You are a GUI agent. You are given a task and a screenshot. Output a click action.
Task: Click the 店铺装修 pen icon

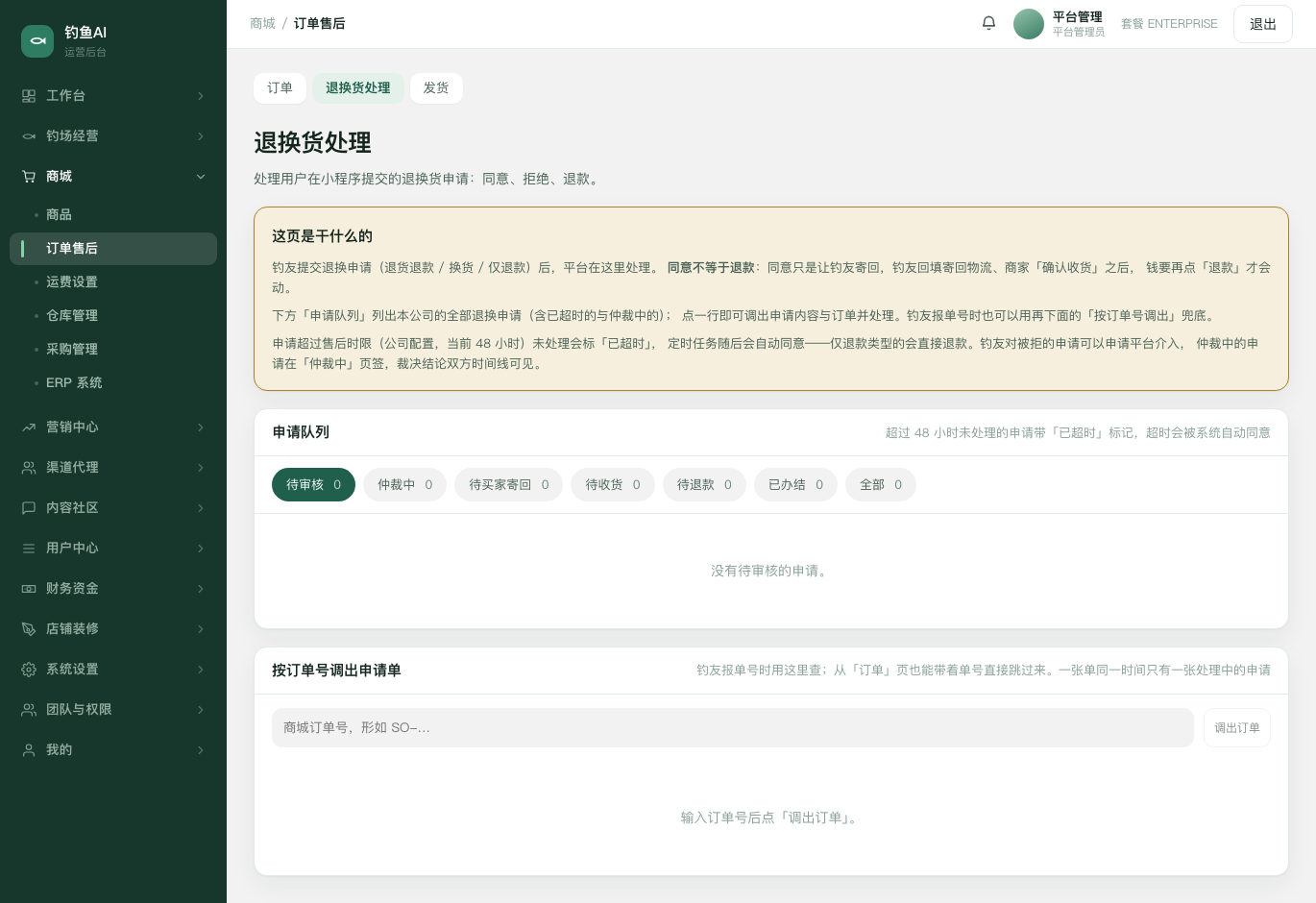pos(29,629)
